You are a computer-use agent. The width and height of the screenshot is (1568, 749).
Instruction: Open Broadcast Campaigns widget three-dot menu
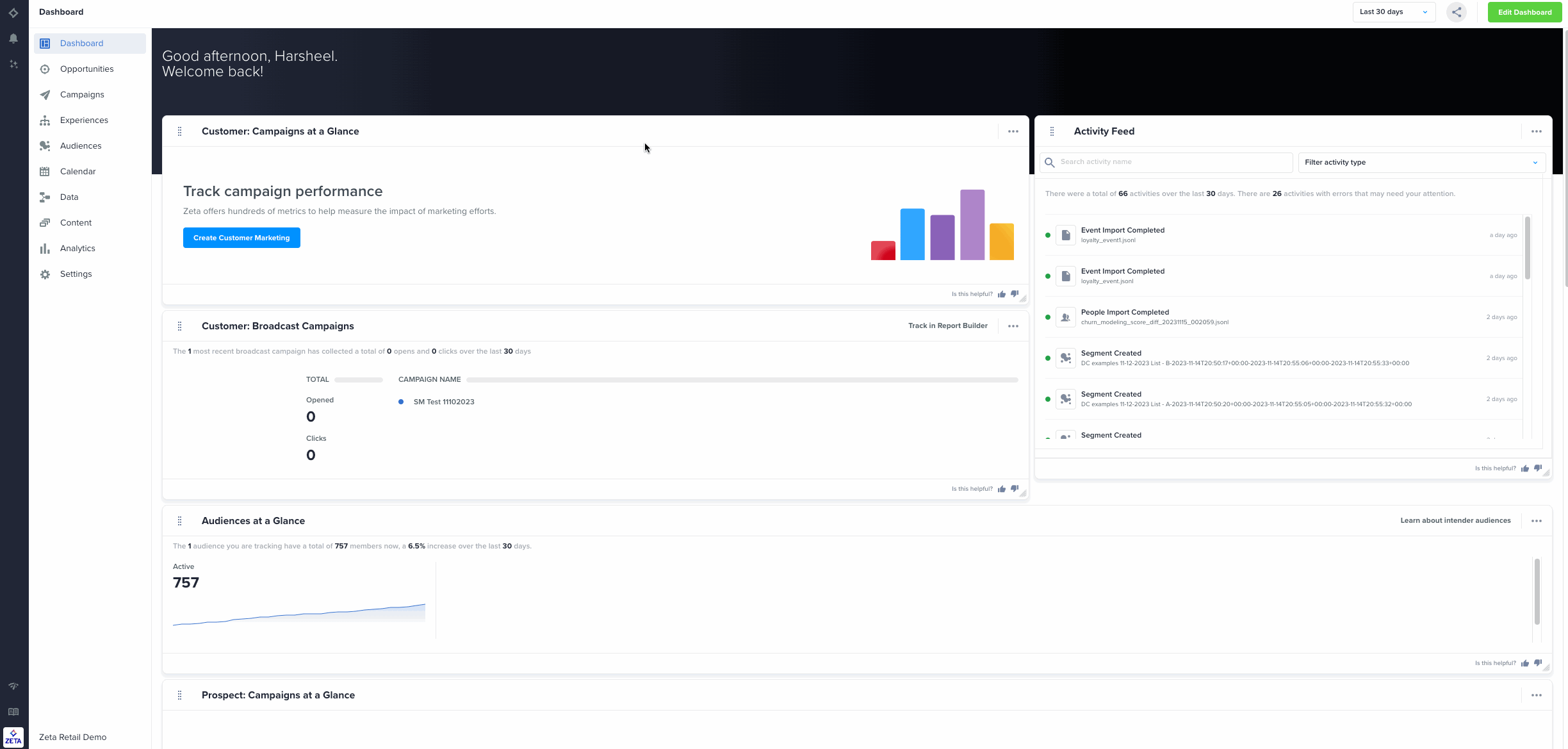(1013, 326)
